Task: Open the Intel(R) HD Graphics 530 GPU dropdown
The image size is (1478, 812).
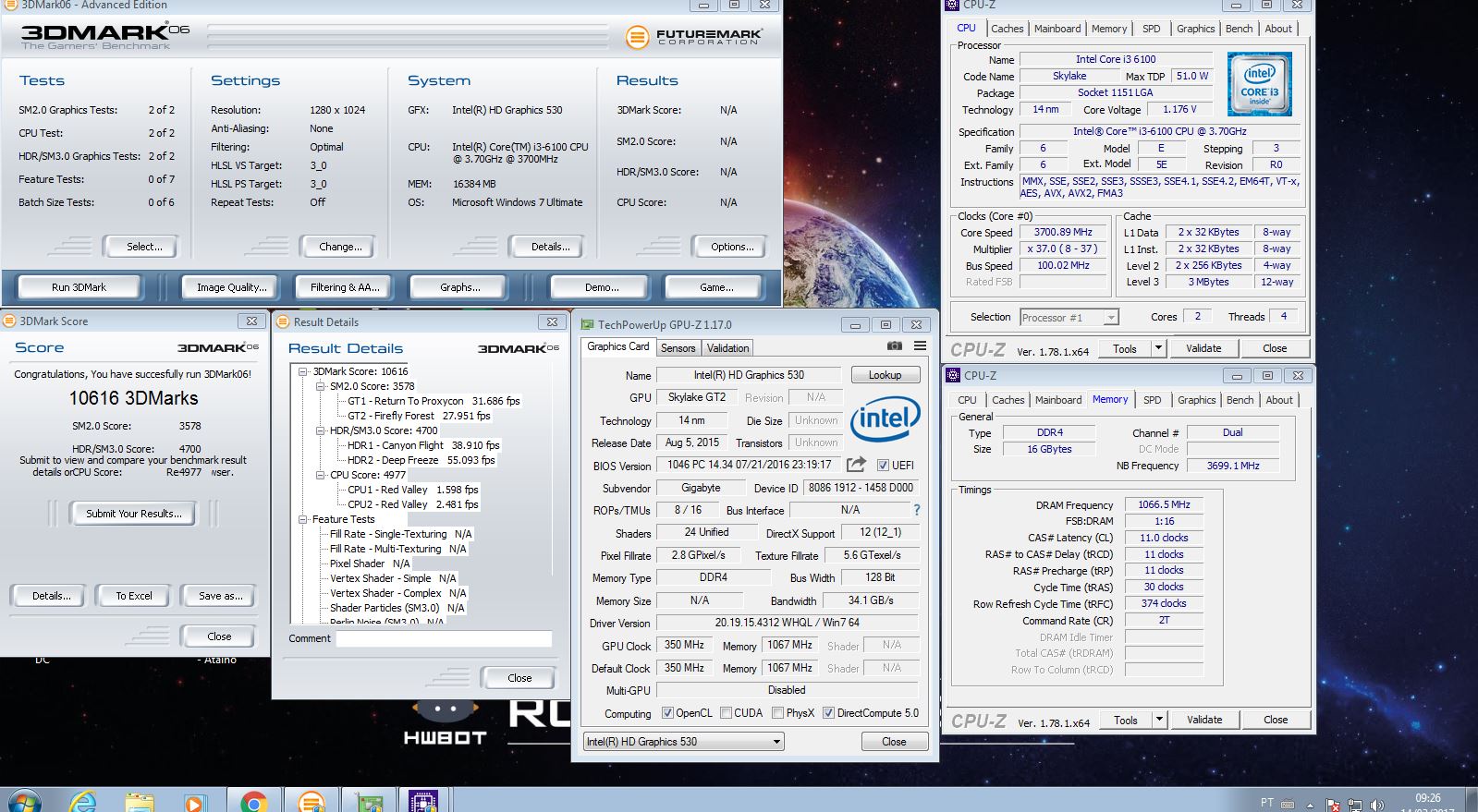Action: tap(683, 741)
